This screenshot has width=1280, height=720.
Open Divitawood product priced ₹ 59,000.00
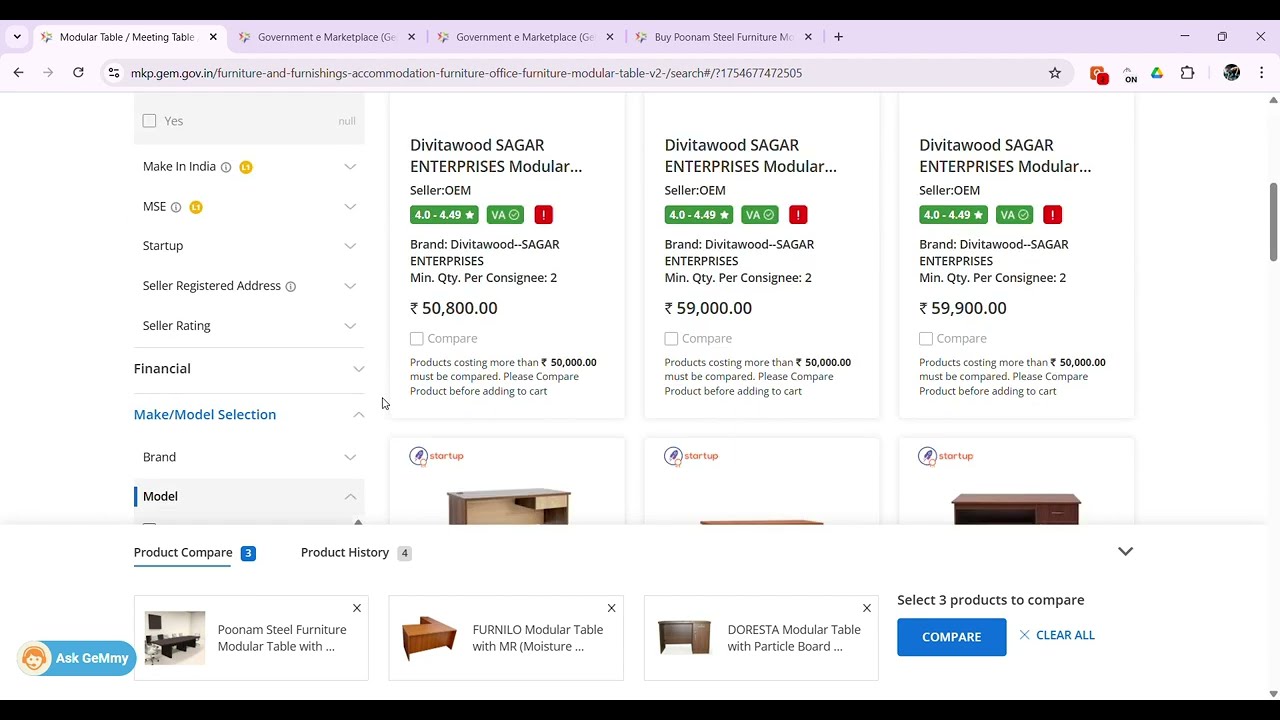[x=750, y=156]
